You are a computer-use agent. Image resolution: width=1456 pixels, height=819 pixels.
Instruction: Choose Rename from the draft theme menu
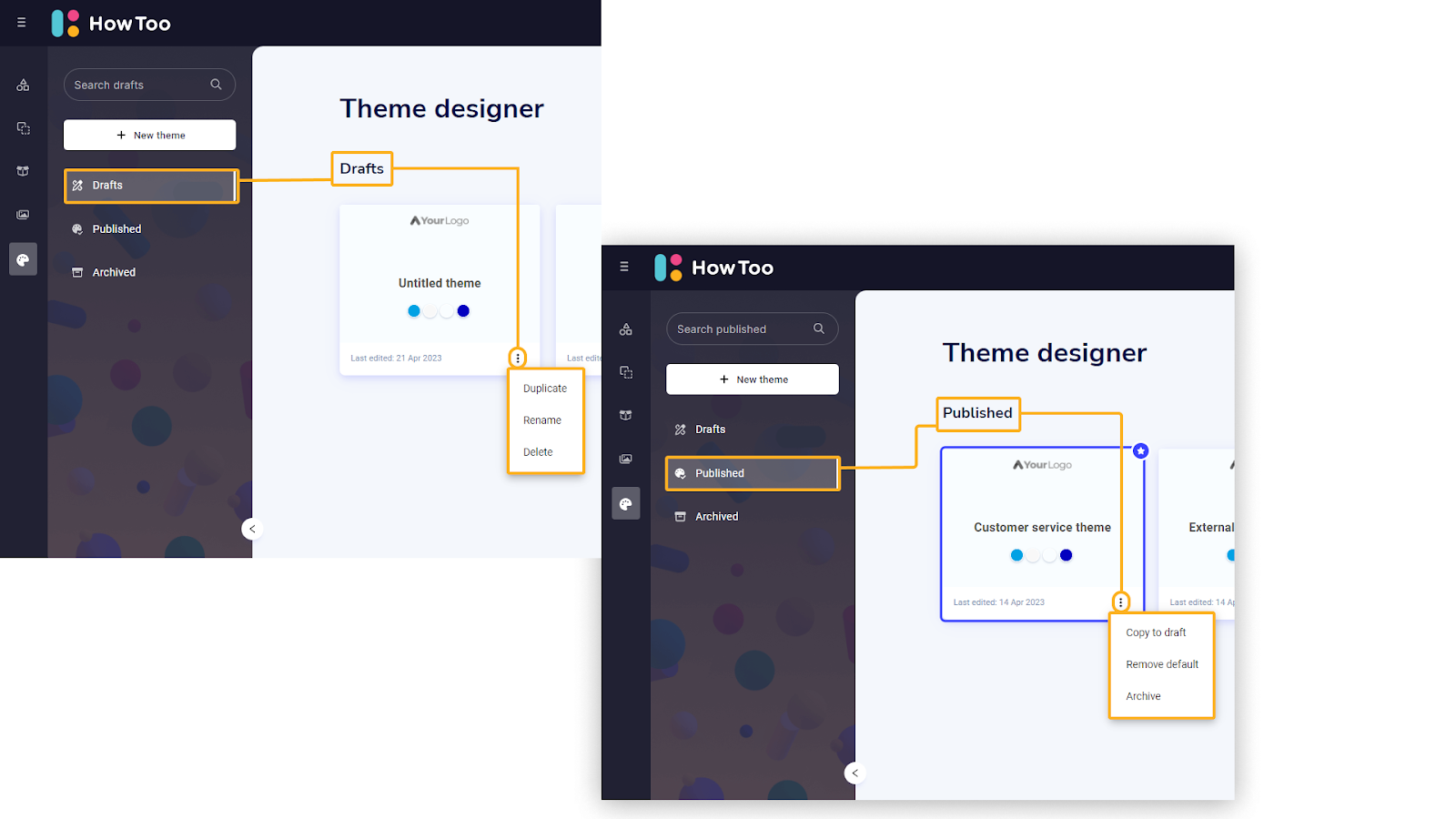[541, 420]
